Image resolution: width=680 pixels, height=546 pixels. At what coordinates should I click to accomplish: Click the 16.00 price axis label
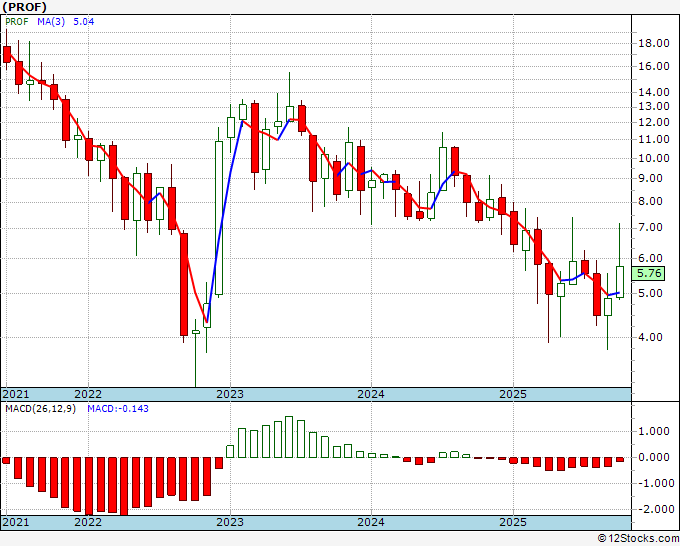click(654, 66)
